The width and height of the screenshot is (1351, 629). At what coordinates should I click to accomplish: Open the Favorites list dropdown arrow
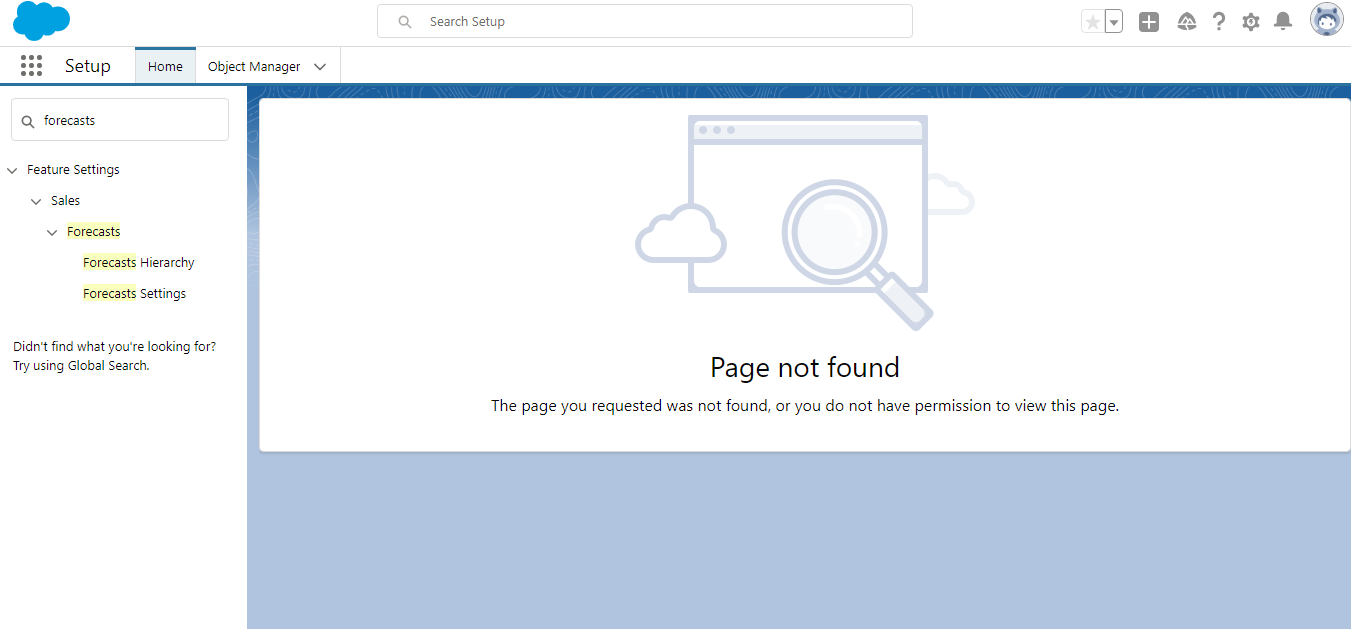pos(1113,20)
